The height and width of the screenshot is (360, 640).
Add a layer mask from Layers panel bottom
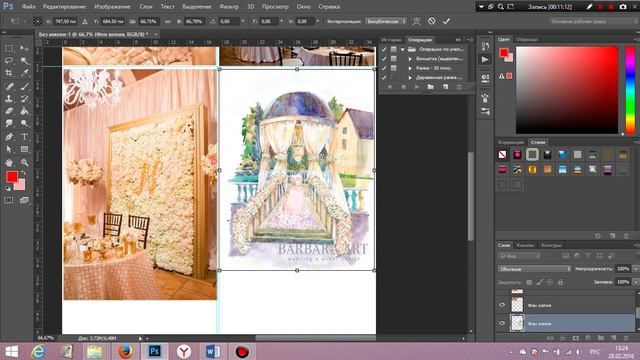coord(576,338)
